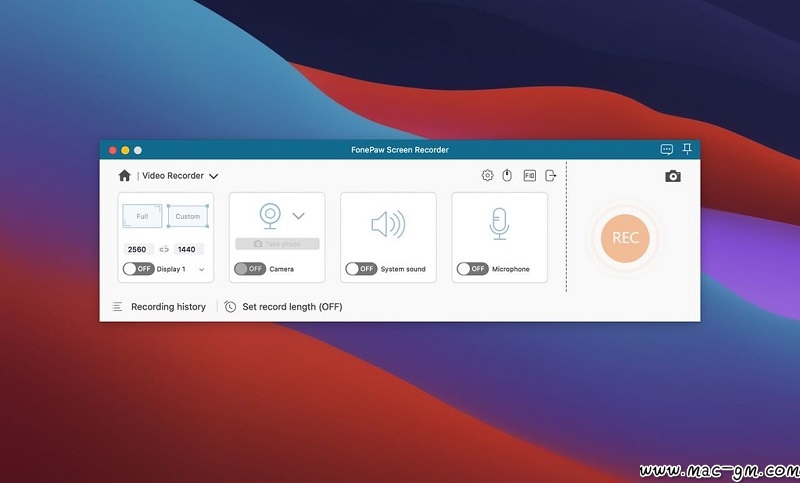Close the window with red button

(113, 150)
